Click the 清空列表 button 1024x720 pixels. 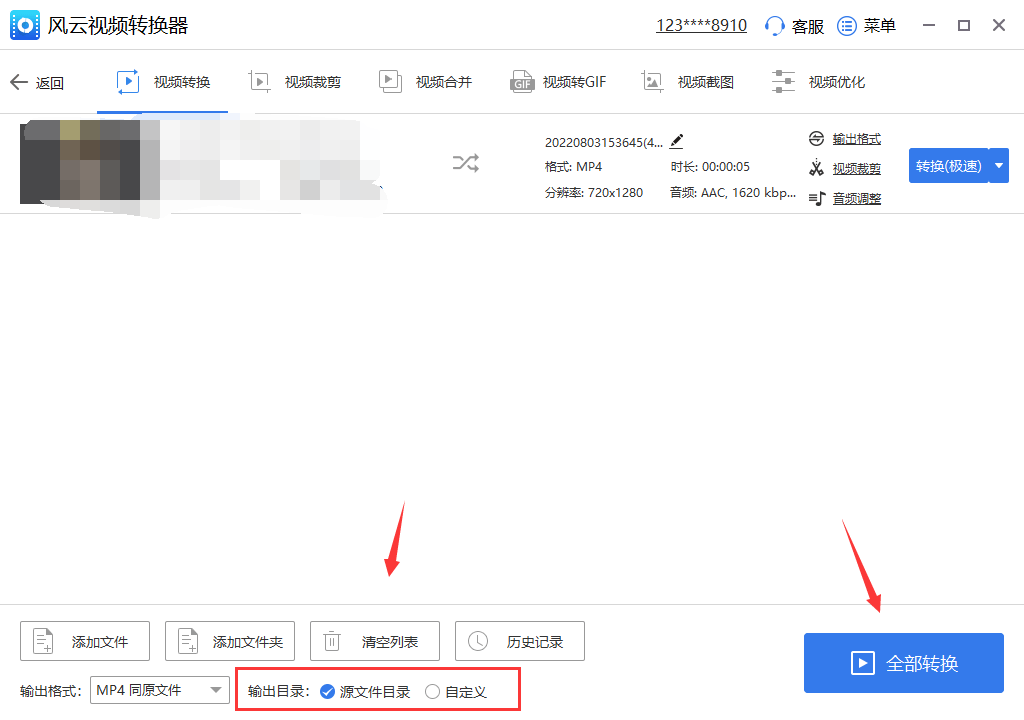(x=375, y=642)
